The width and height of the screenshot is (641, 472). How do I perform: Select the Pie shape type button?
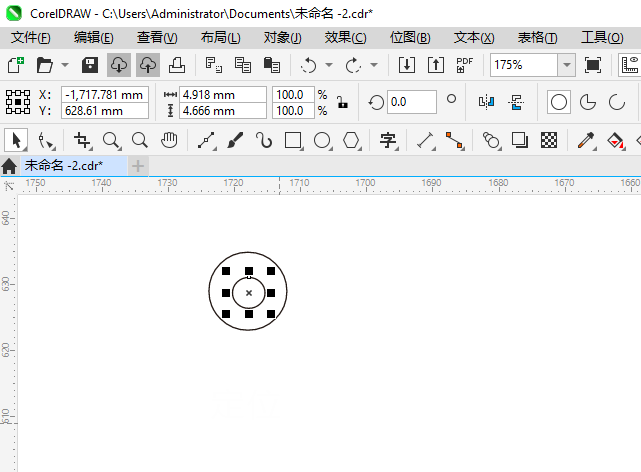tap(588, 102)
